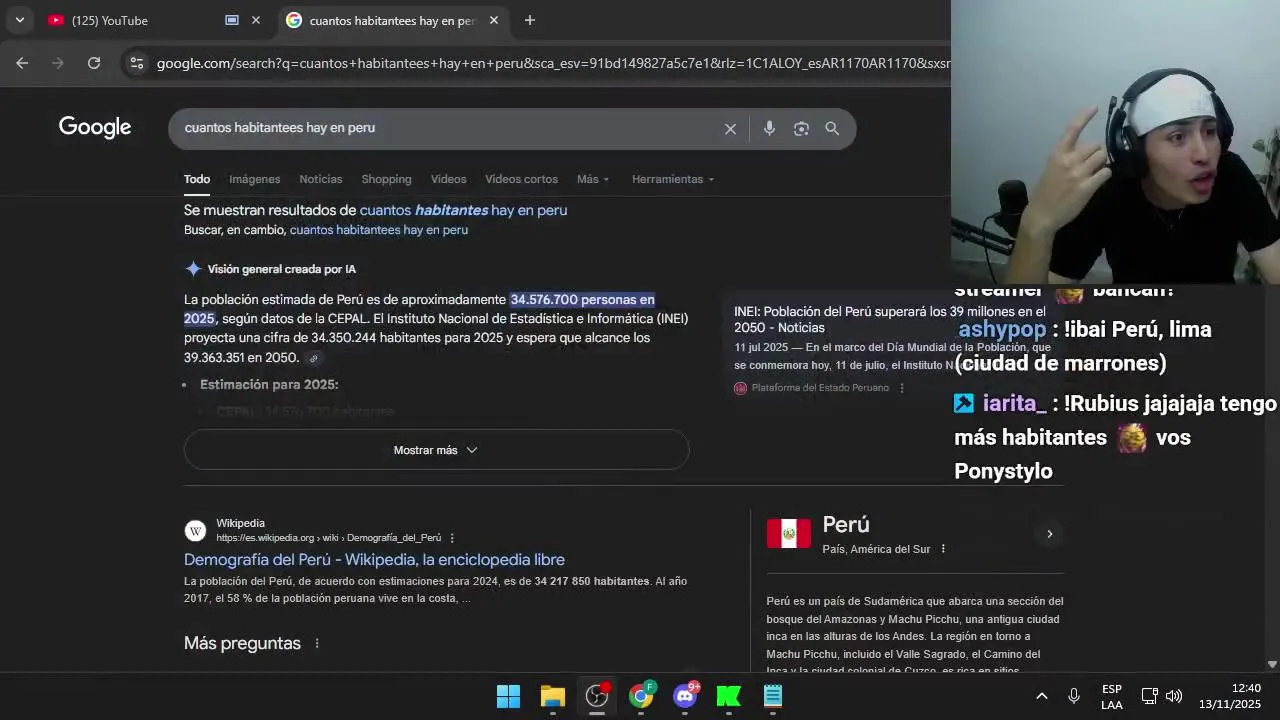Click the address bar URL

(x=553, y=63)
